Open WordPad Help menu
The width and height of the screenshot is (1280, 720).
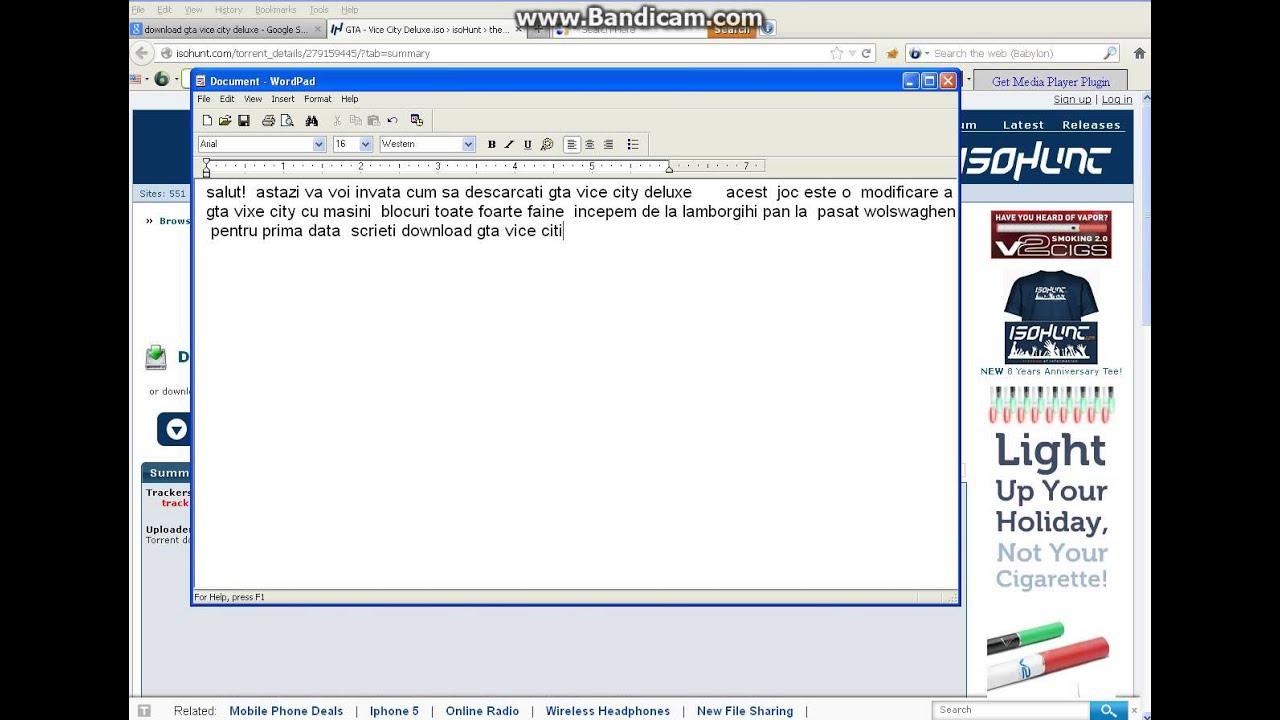pos(349,99)
